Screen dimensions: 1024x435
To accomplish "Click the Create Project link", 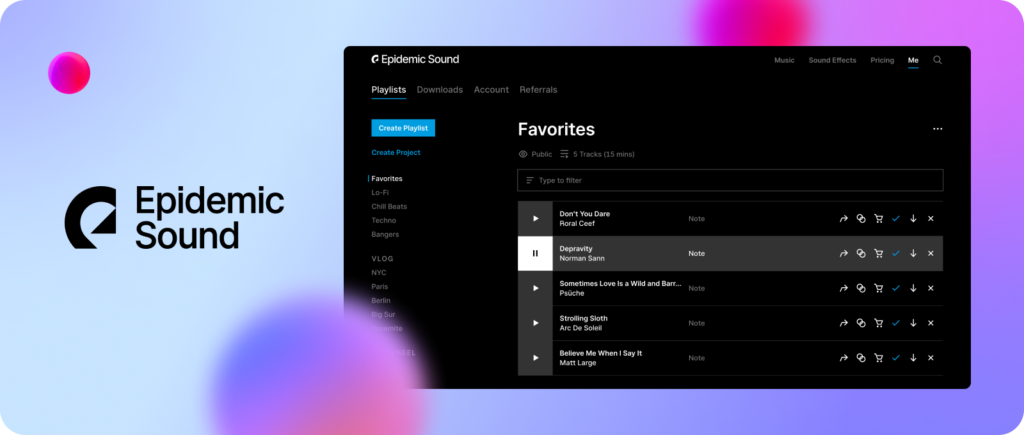I will (x=396, y=153).
